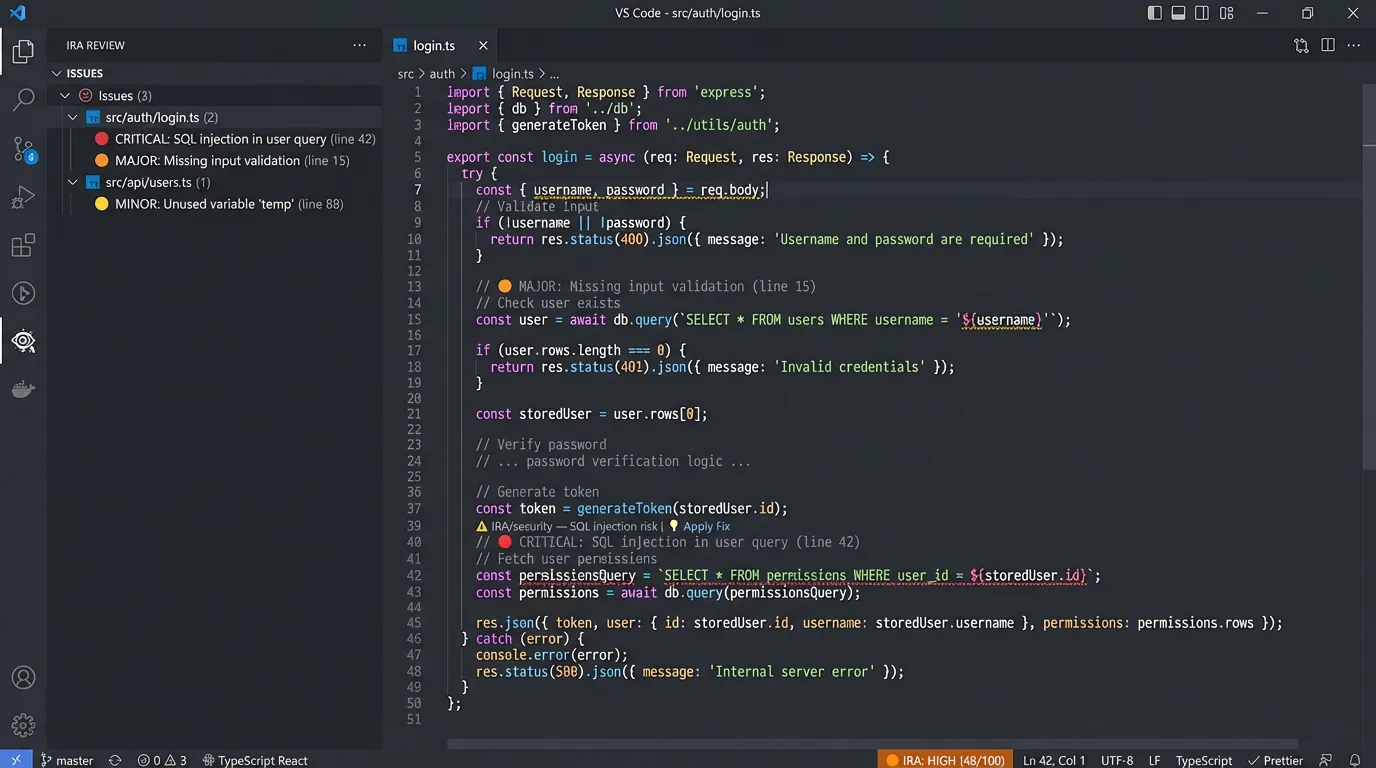Screen dimensions: 1376x768
Task: Click the horizontal scrollbar below the code
Action: pyautogui.click(x=872, y=744)
